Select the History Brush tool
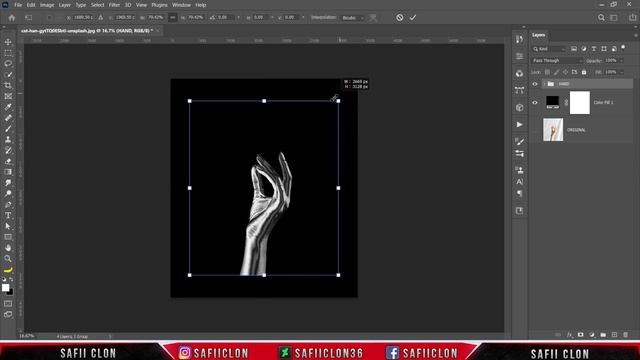 tap(8, 150)
